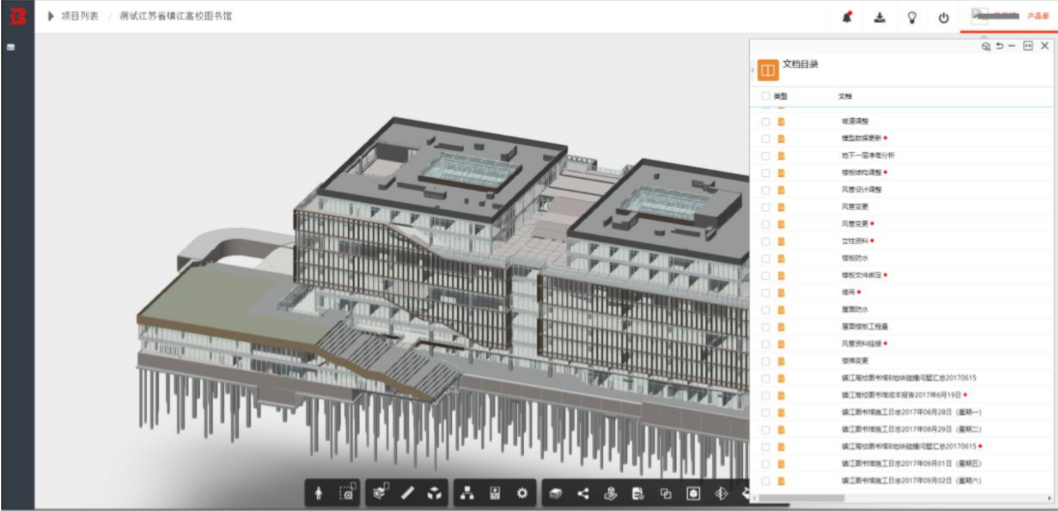Click the 文档 column header
The image size is (1058, 511).
tap(845, 96)
